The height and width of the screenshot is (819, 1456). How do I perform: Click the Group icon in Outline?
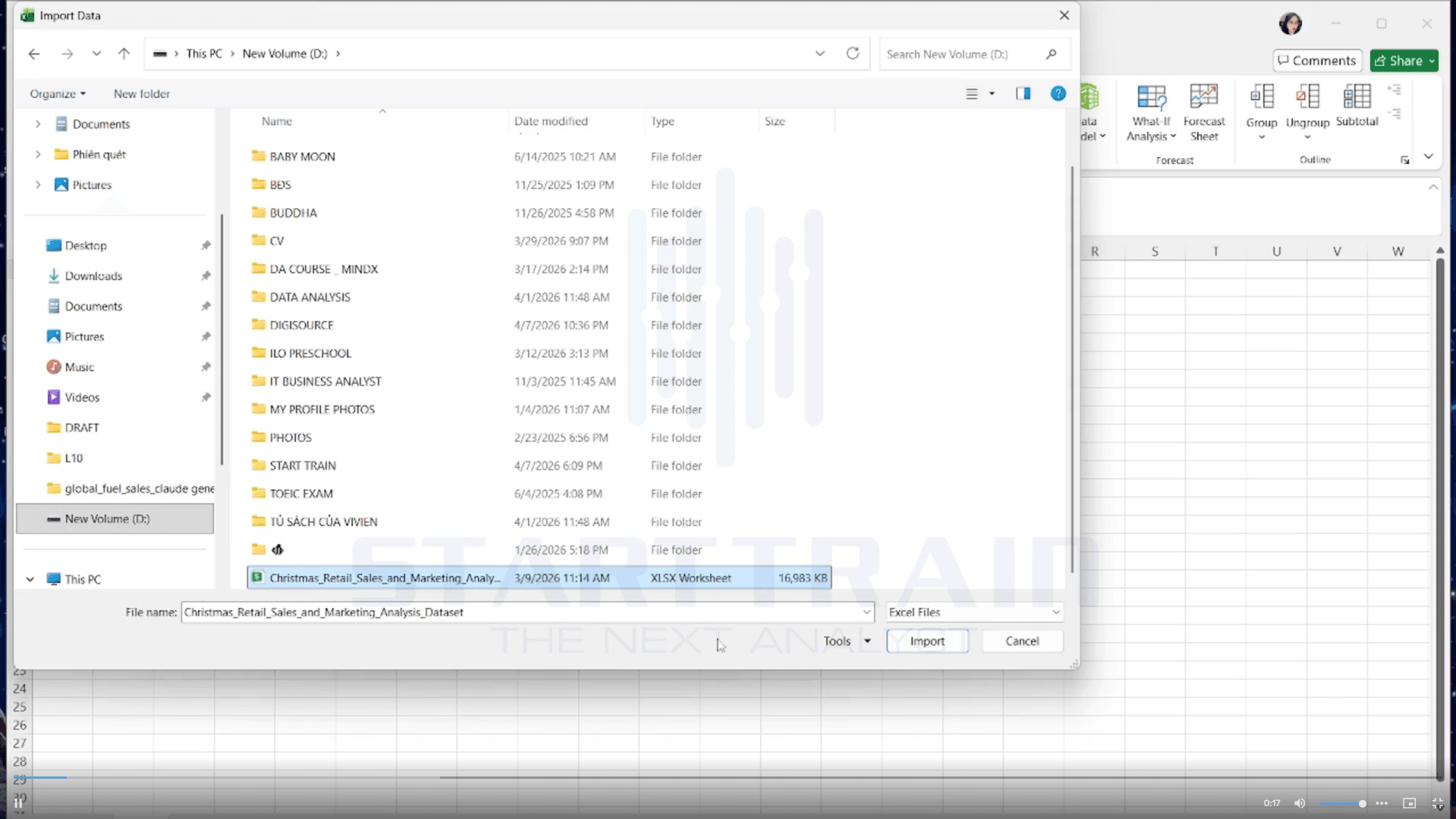(x=1262, y=112)
